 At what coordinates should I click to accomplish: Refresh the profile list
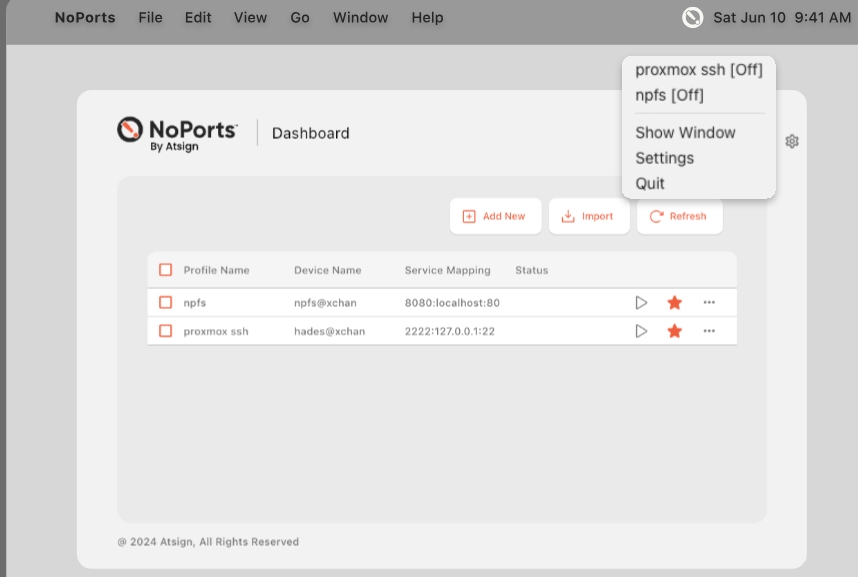click(679, 216)
